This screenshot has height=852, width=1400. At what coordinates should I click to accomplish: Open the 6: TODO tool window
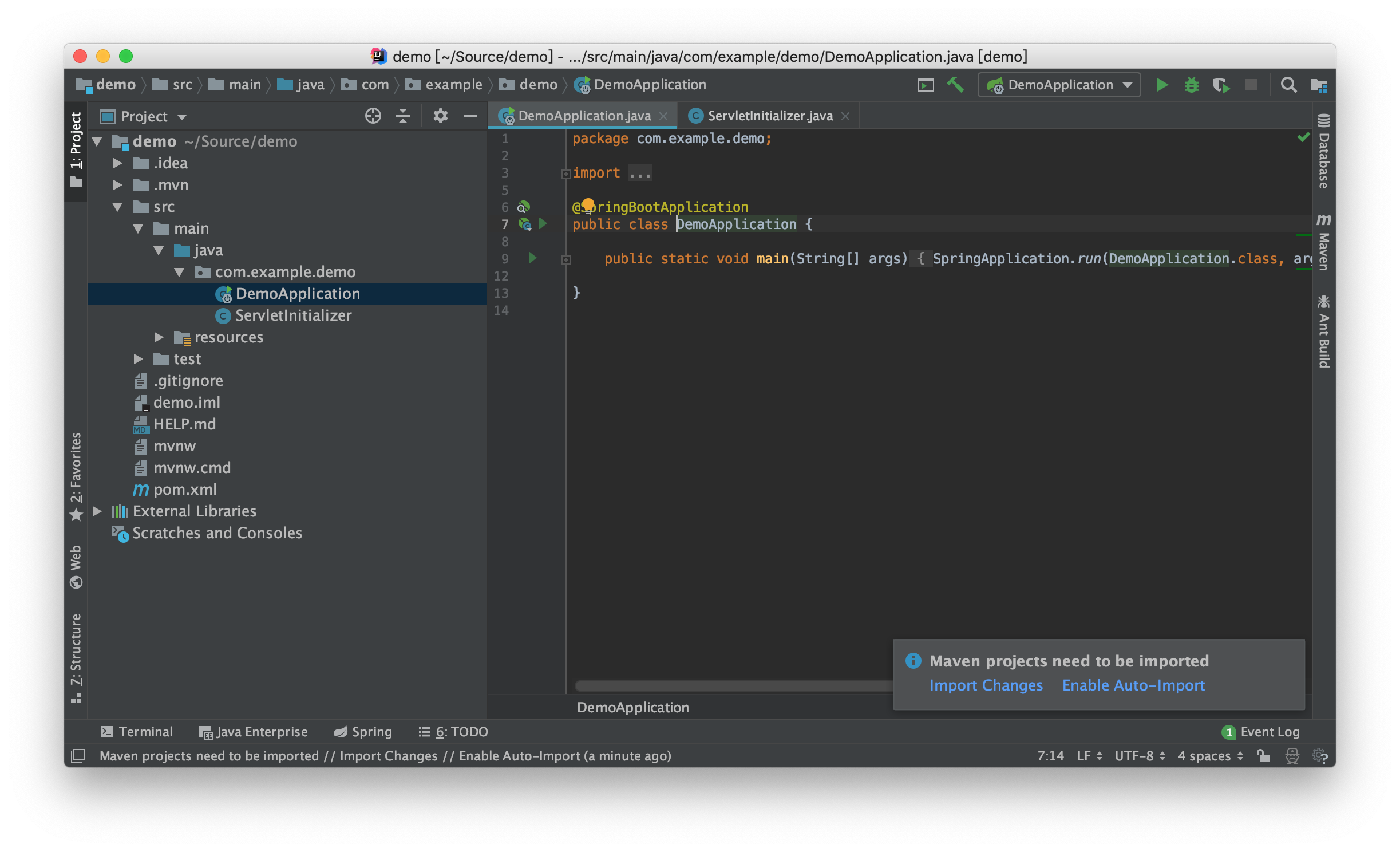(453, 732)
